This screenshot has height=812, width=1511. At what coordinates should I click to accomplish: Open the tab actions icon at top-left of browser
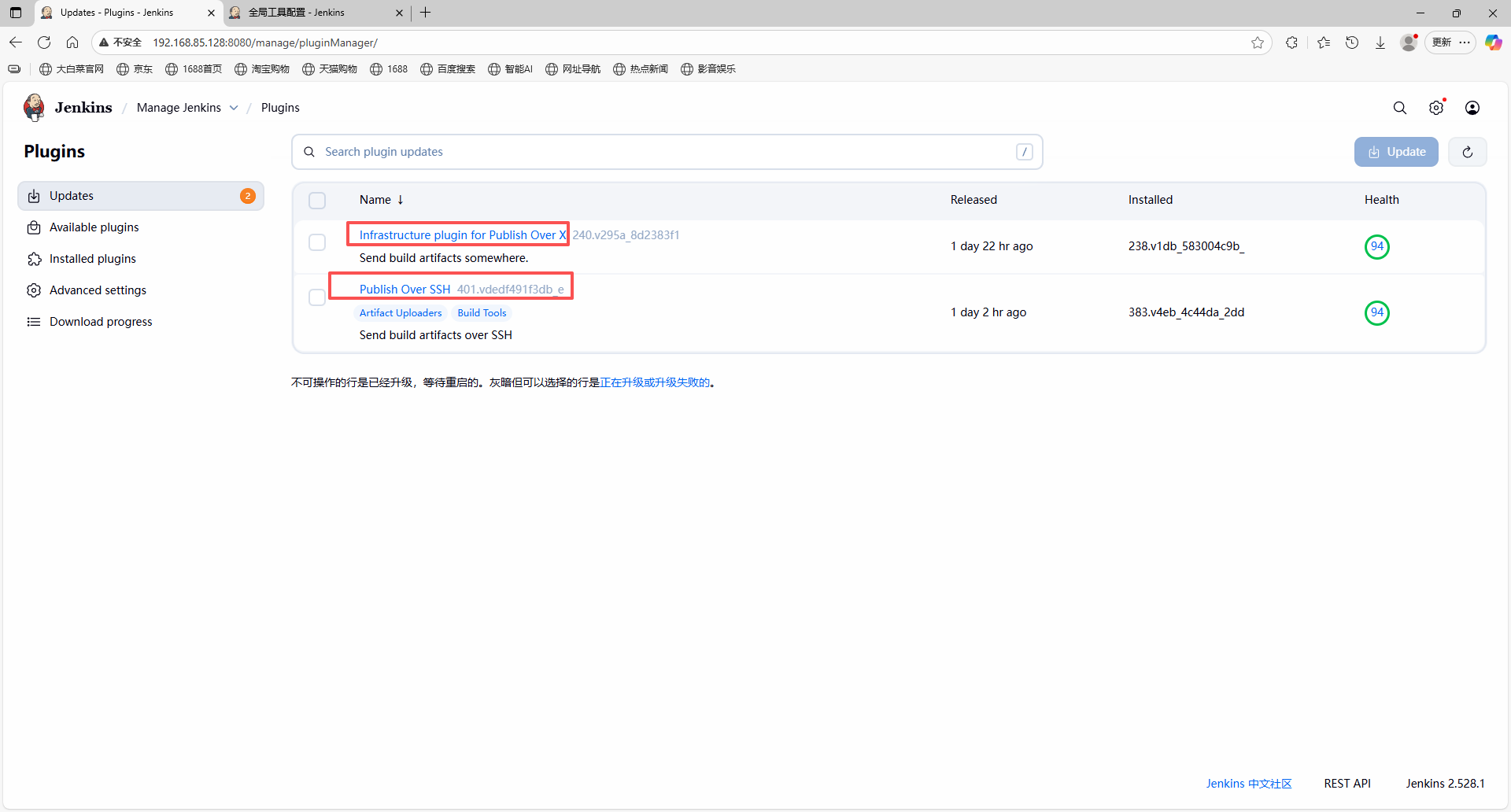16,13
